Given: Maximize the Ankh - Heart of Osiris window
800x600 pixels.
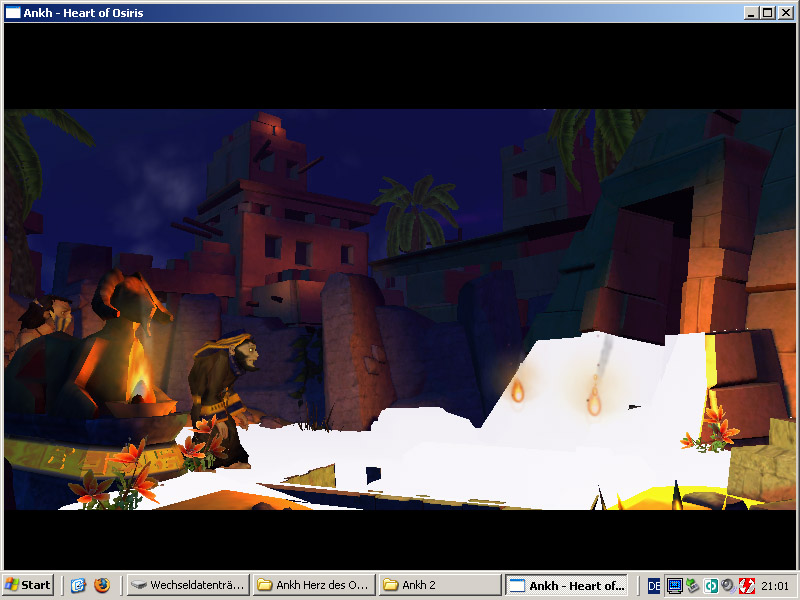Looking at the screenshot, I should (767, 13).
